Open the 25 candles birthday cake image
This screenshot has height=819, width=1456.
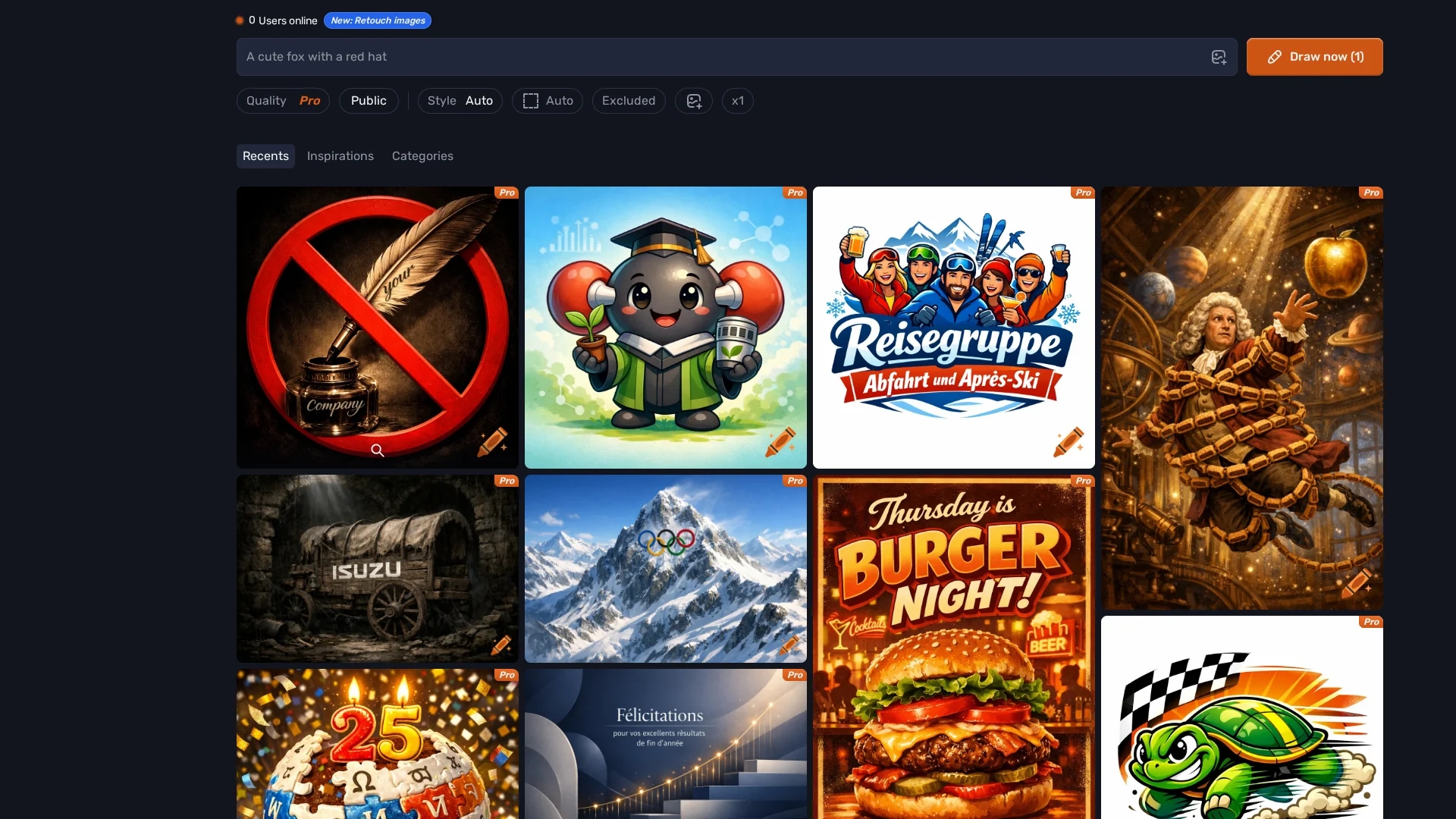pos(378,744)
